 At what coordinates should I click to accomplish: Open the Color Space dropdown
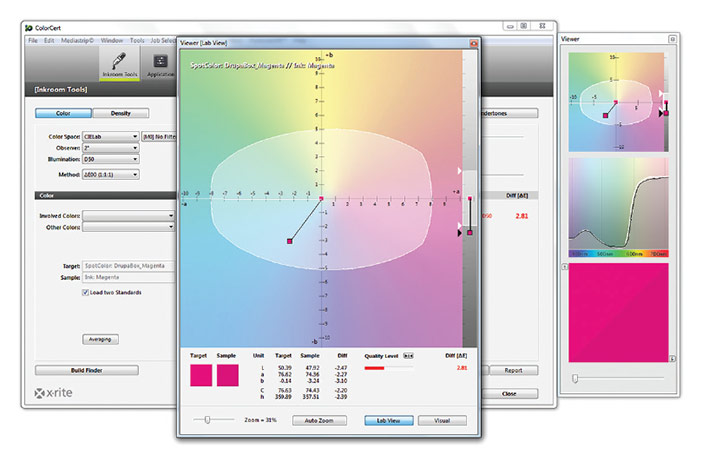tap(111, 136)
